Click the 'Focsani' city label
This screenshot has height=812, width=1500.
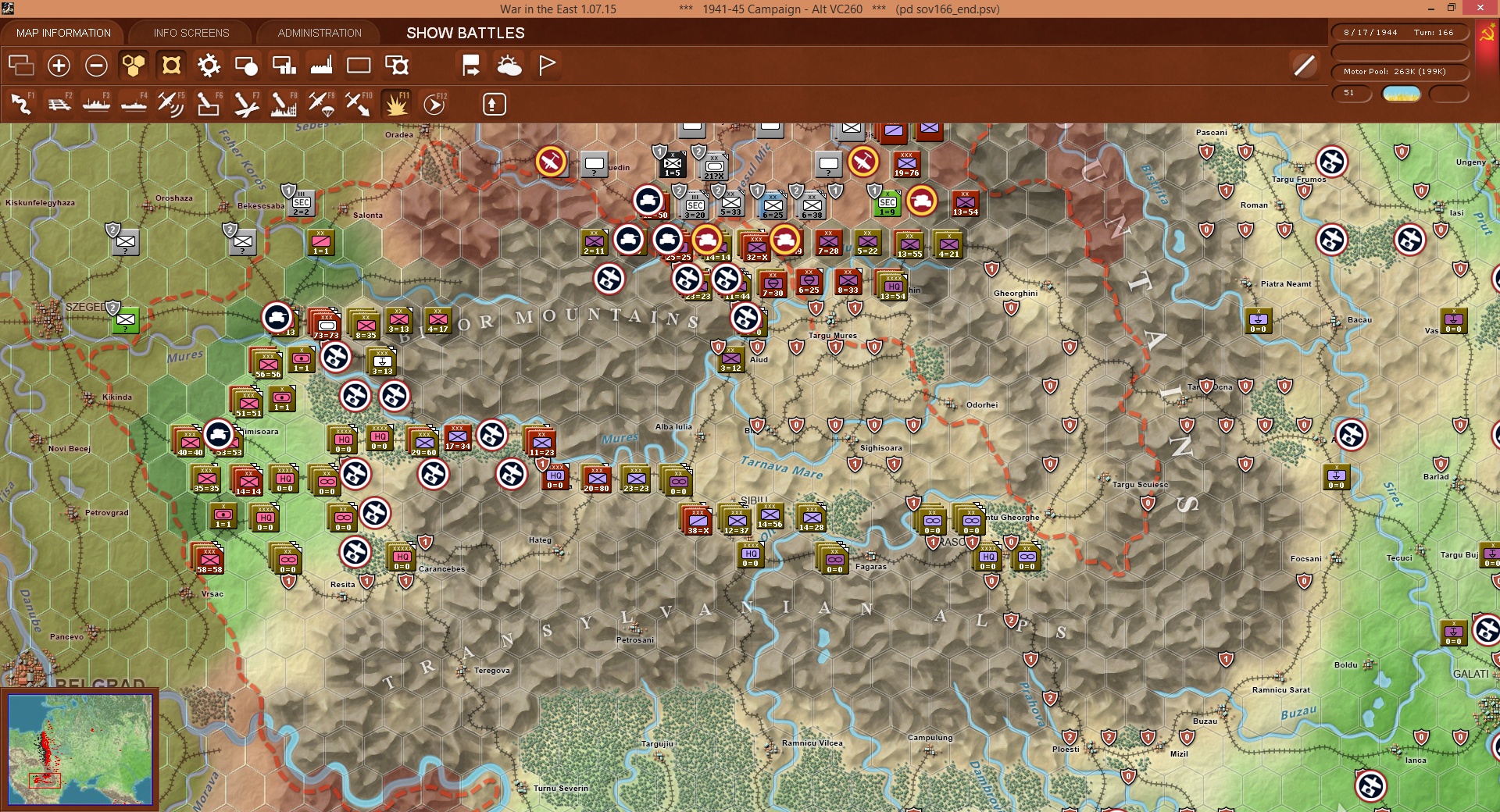click(1306, 559)
